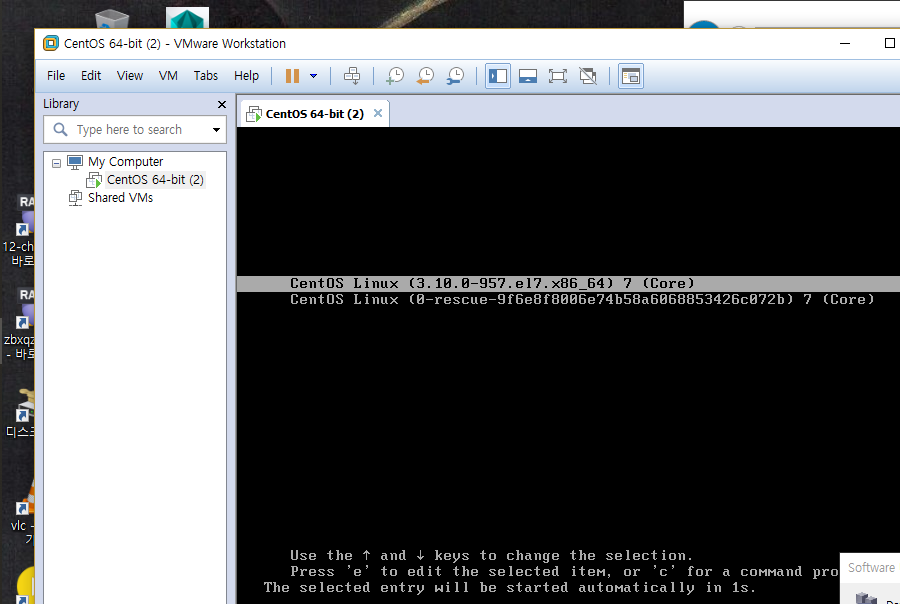Viewport: 900px width, 604px height.
Task: Take a snapshot of the virtual machine
Action: (395, 76)
